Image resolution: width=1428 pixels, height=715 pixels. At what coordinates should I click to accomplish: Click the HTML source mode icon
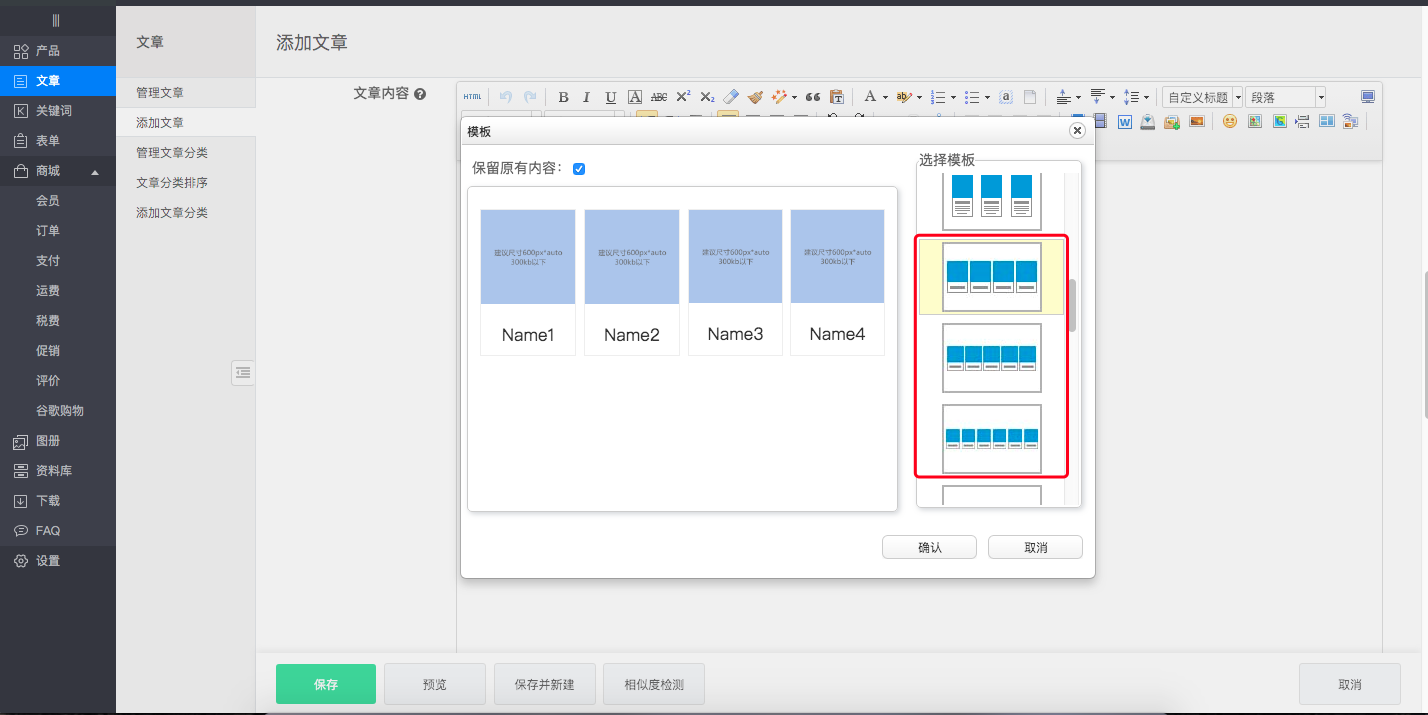472,97
